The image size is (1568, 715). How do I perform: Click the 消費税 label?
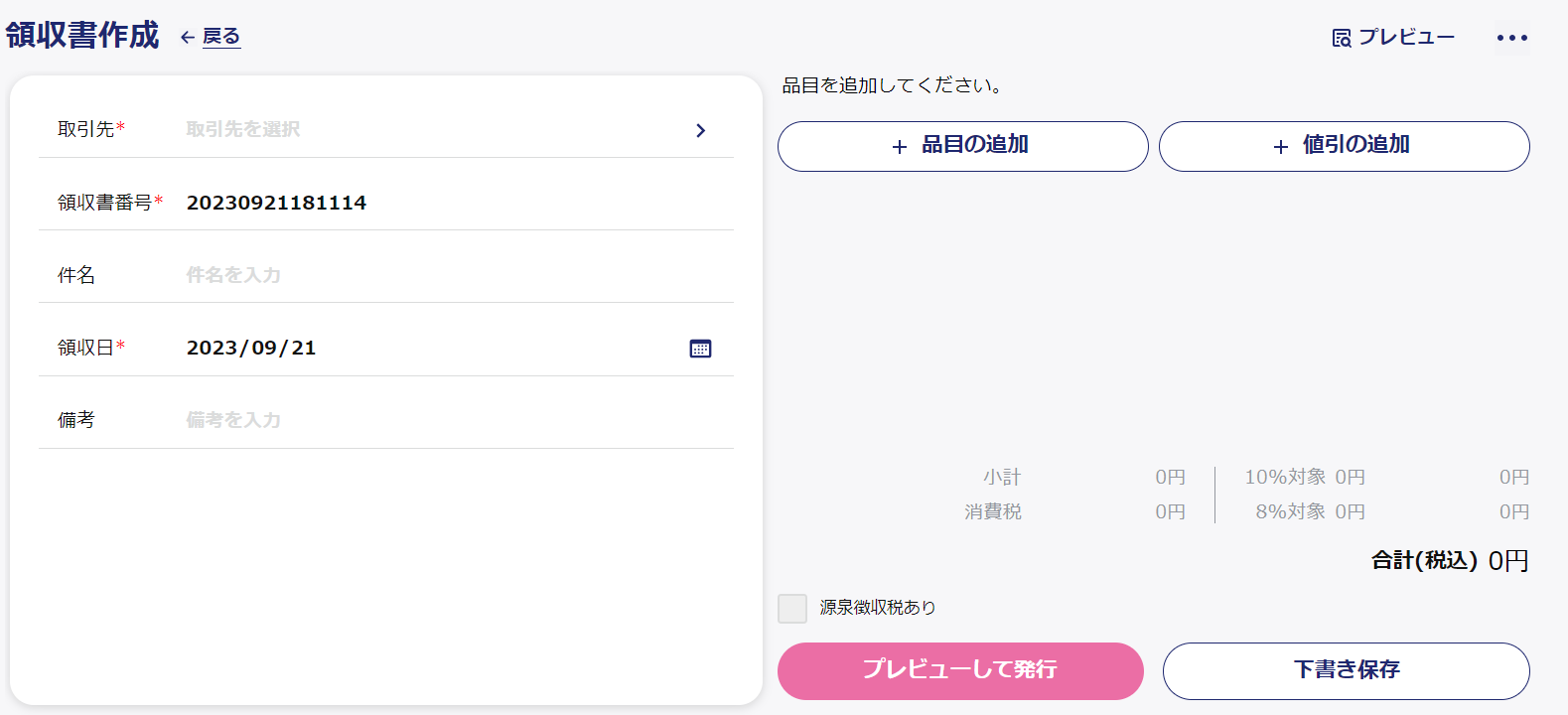coord(993,511)
